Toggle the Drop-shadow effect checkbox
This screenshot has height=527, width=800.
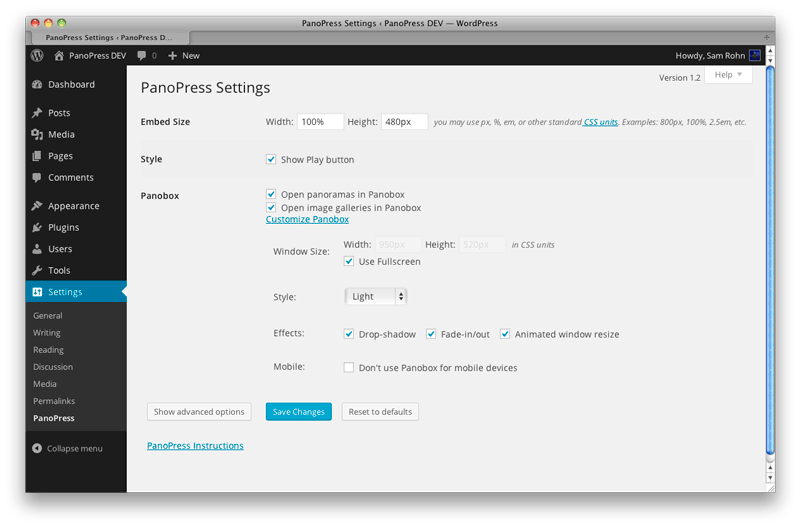(349, 334)
